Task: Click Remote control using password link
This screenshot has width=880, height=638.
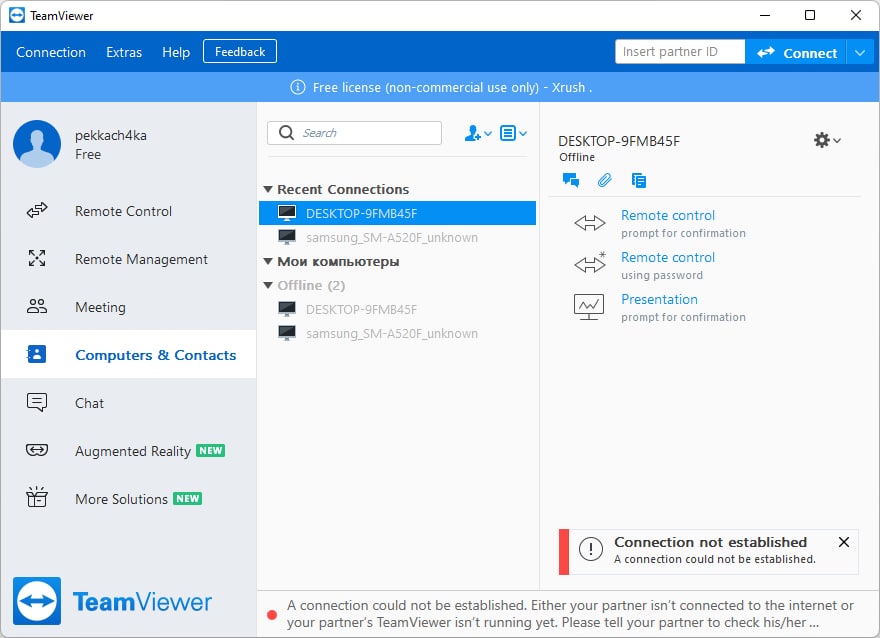Action: (x=668, y=257)
